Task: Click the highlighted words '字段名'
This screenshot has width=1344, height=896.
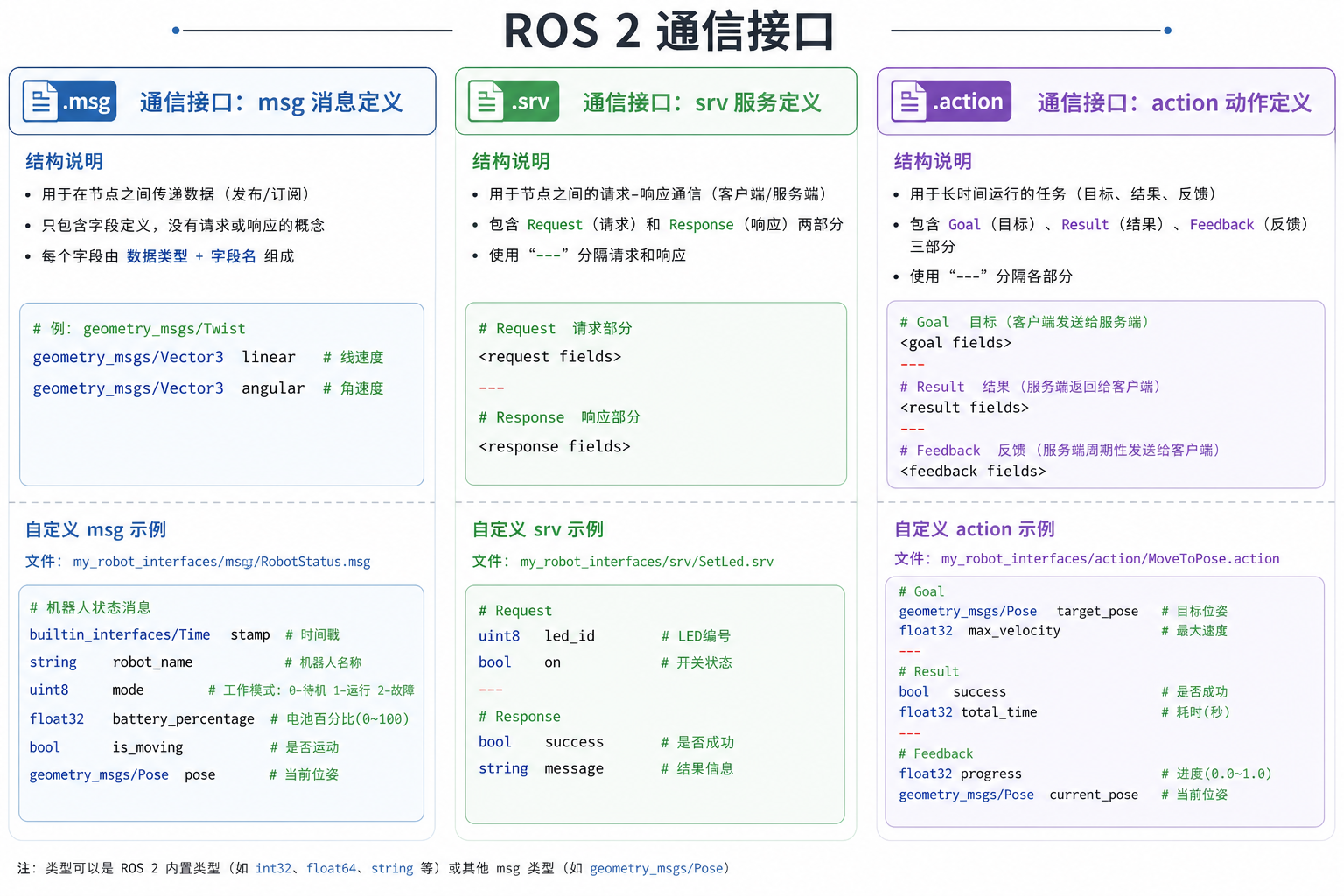Action: (x=233, y=256)
